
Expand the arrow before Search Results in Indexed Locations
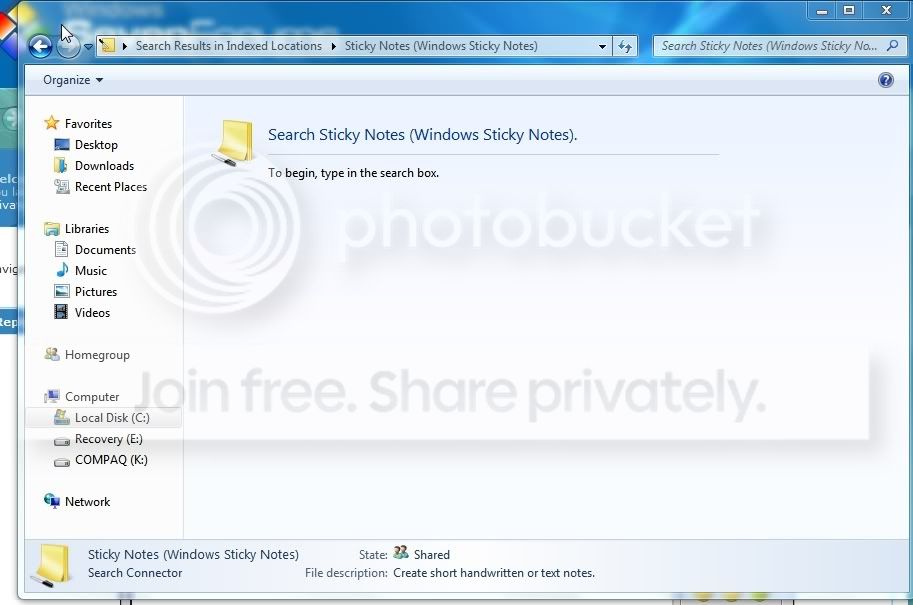pyautogui.click(x=124, y=46)
